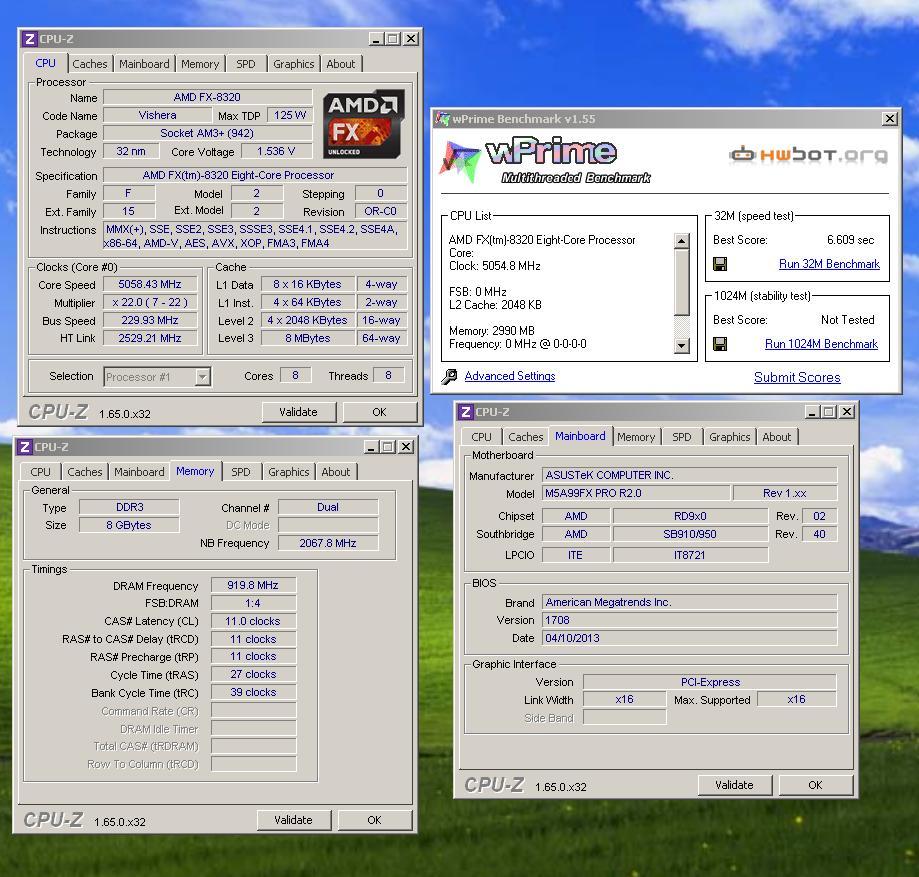Image resolution: width=919 pixels, height=877 pixels.
Task: Click HT Link value 2529.21 MHz
Action: pyautogui.click(x=150, y=338)
